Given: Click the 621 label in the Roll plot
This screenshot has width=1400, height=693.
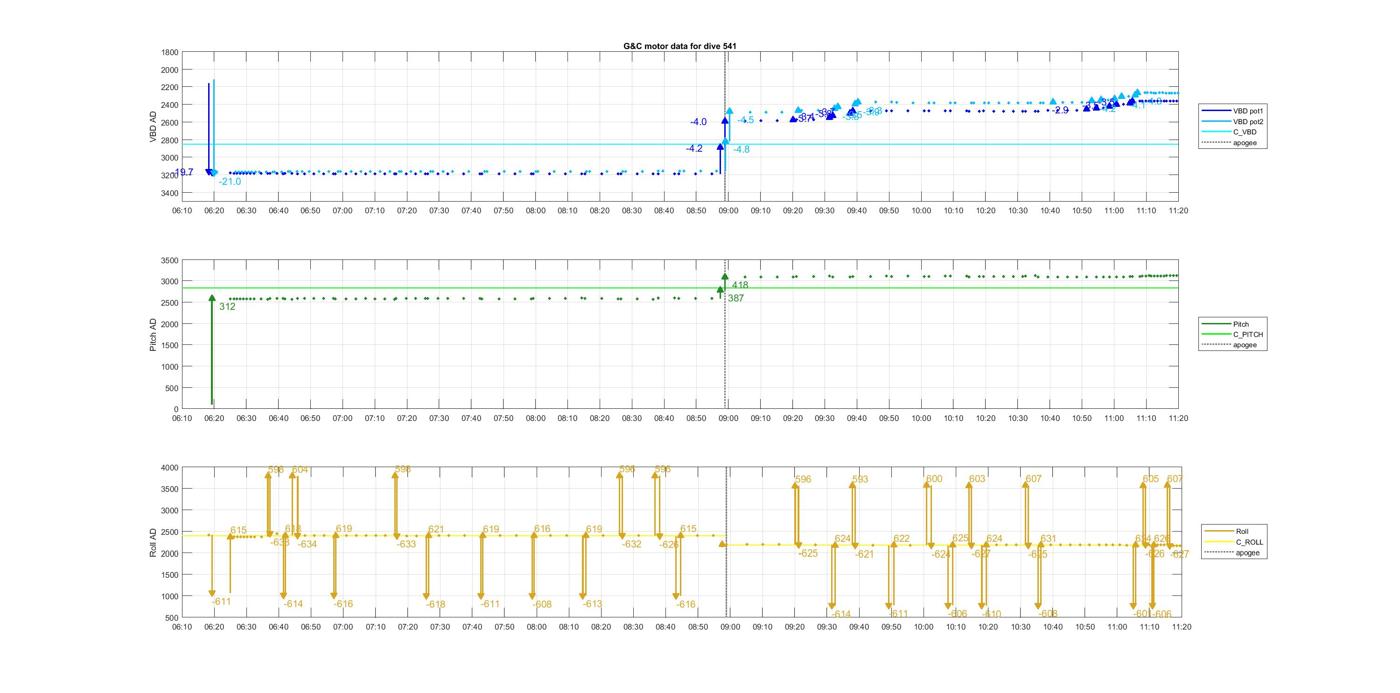Looking at the screenshot, I should tap(436, 529).
